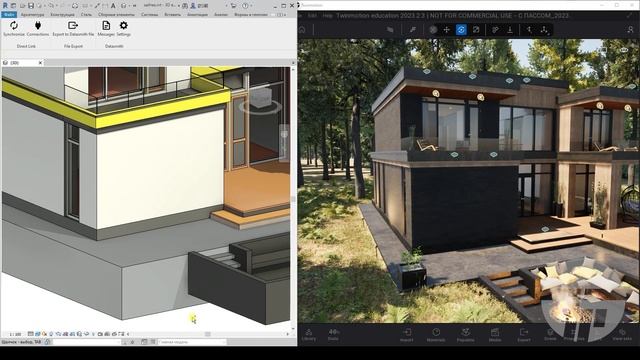Click the Synchronize icon in Revit ribbon

point(14,26)
